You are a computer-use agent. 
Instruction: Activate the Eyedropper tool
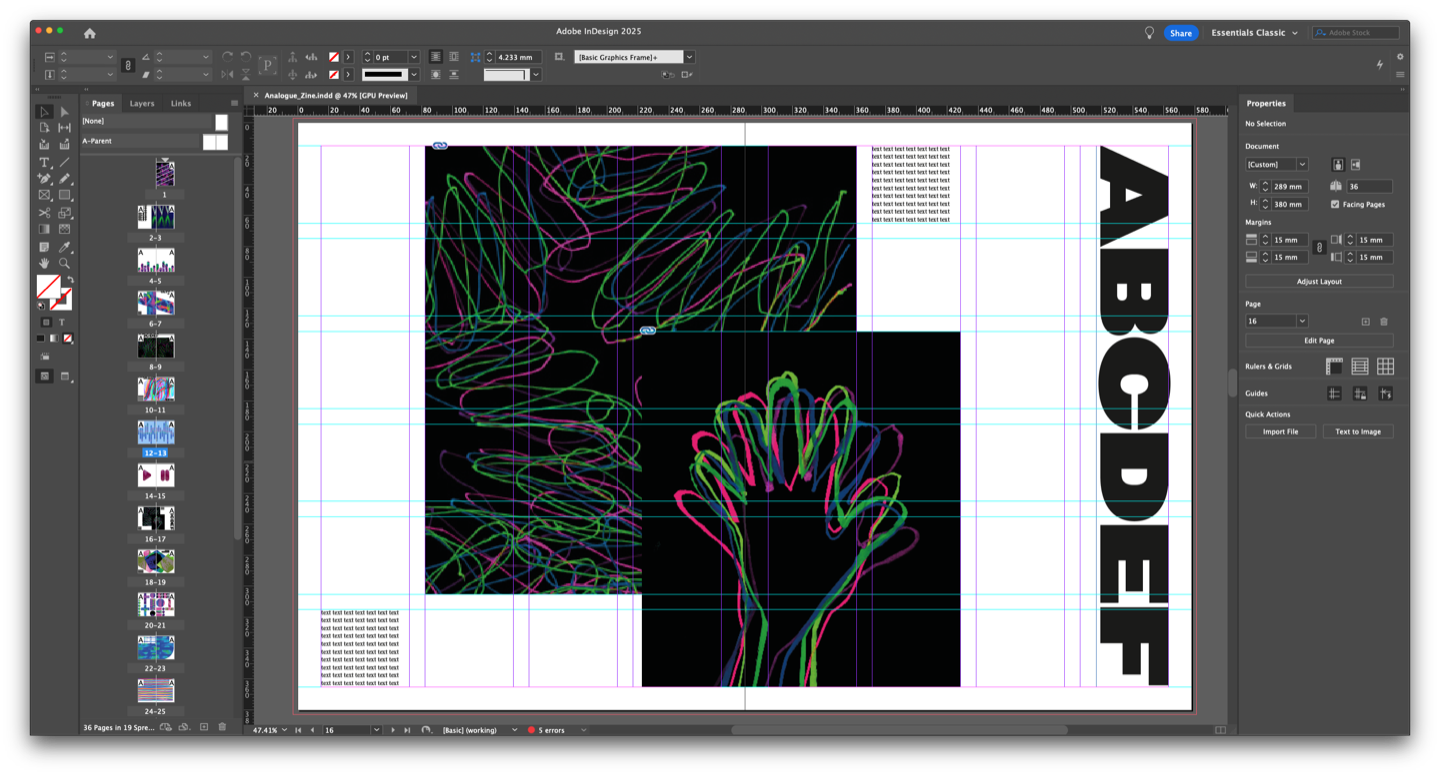[x=64, y=247]
